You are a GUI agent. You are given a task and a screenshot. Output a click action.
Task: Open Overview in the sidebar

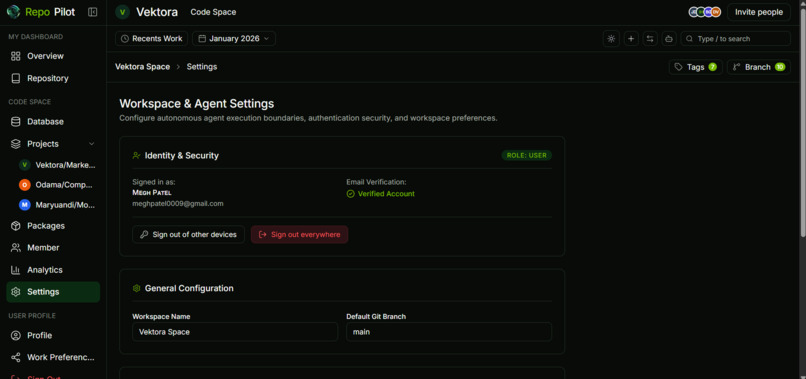(53, 56)
